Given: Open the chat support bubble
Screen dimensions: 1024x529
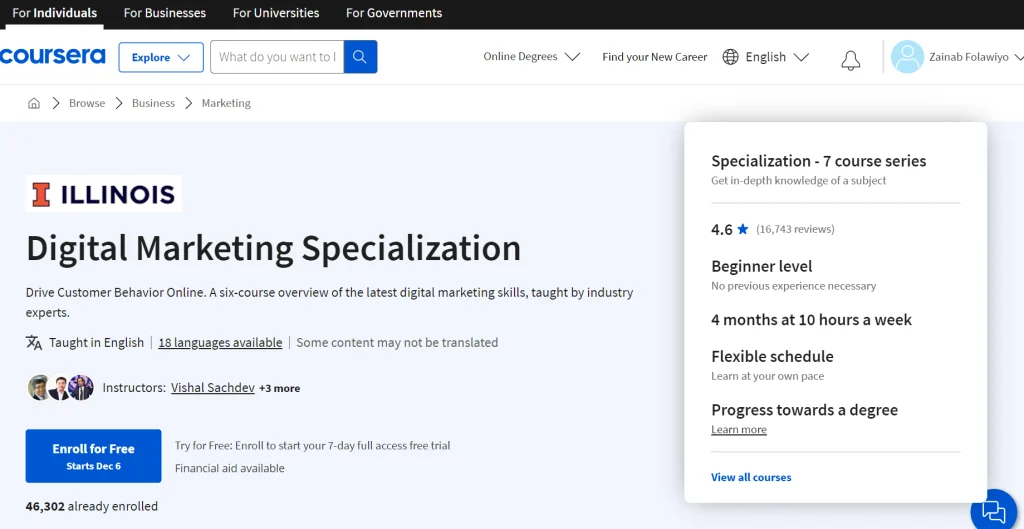Looking at the screenshot, I should pos(994,510).
